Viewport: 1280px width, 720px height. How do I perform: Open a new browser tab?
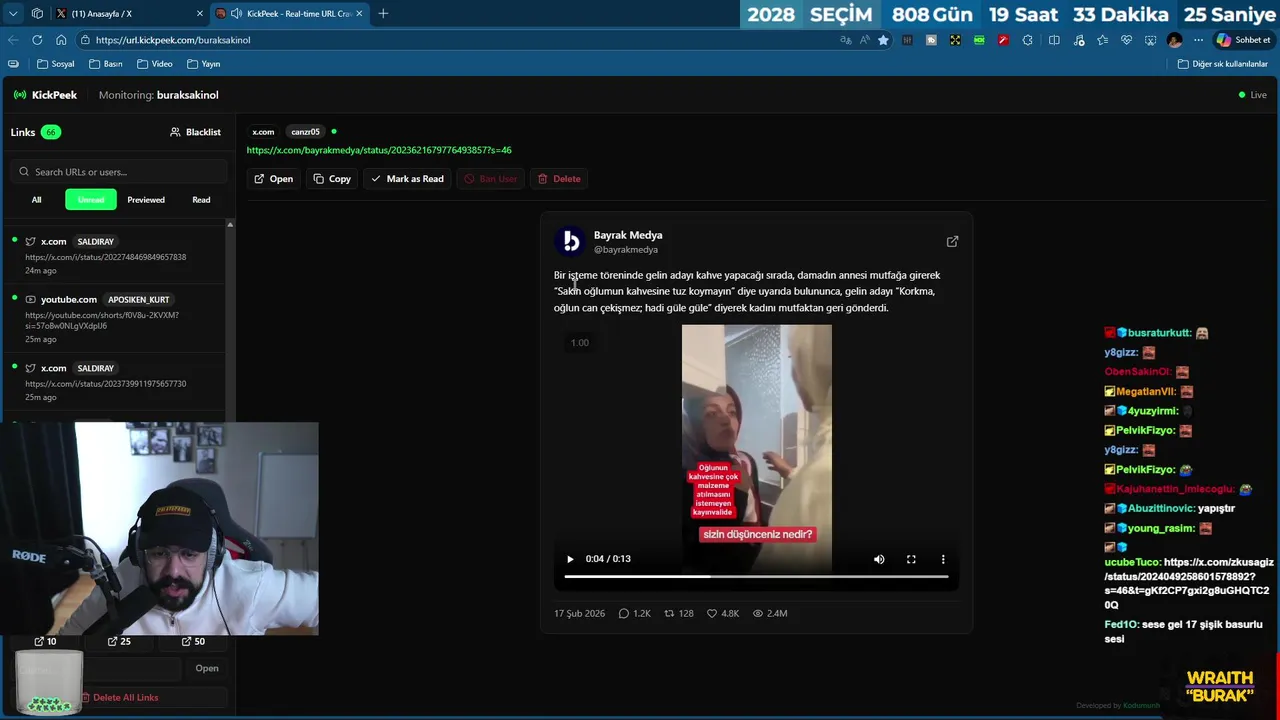pos(383,14)
